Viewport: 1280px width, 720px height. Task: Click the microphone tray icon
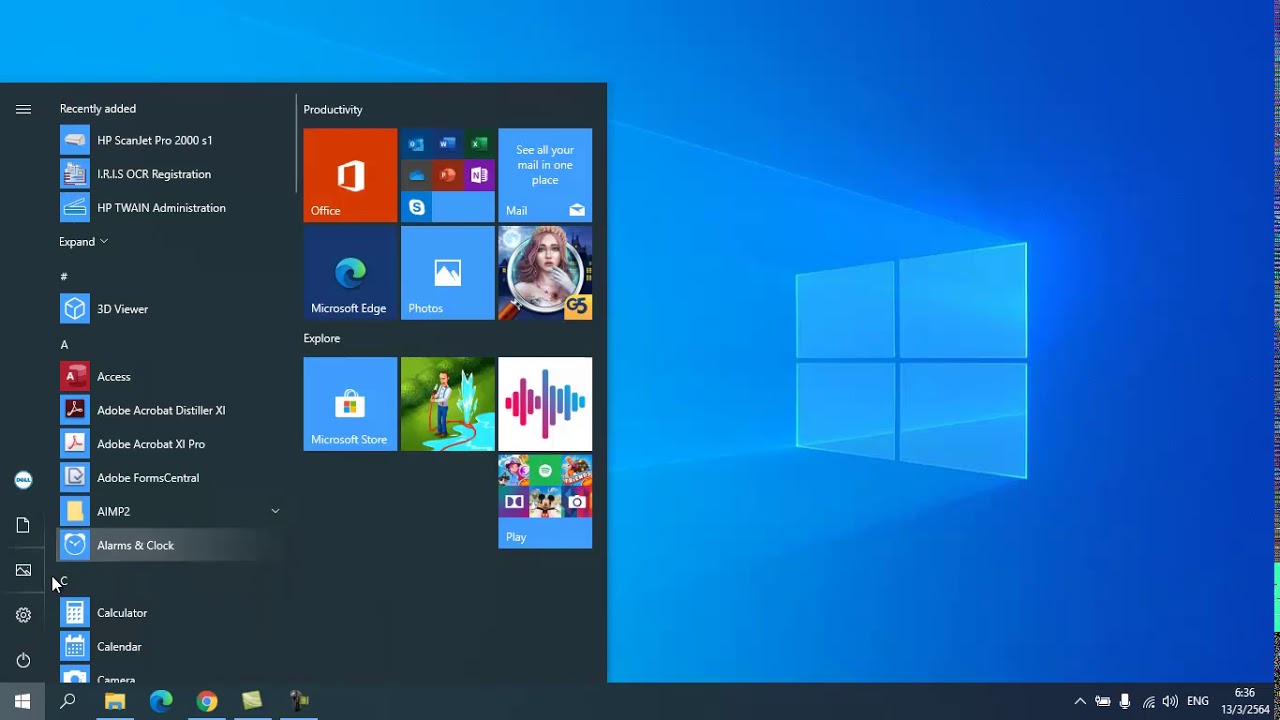coord(1125,702)
